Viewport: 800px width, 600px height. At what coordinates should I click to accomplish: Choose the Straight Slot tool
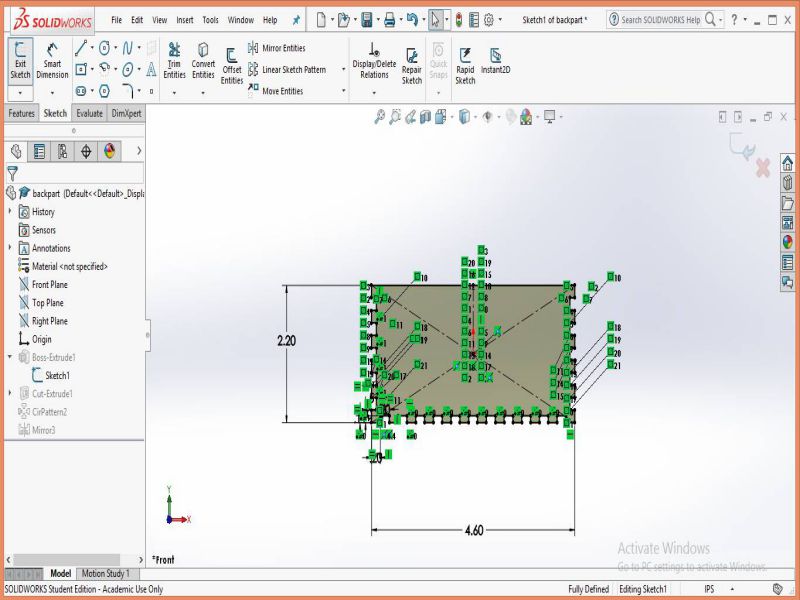pyautogui.click(x=81, y=91)
